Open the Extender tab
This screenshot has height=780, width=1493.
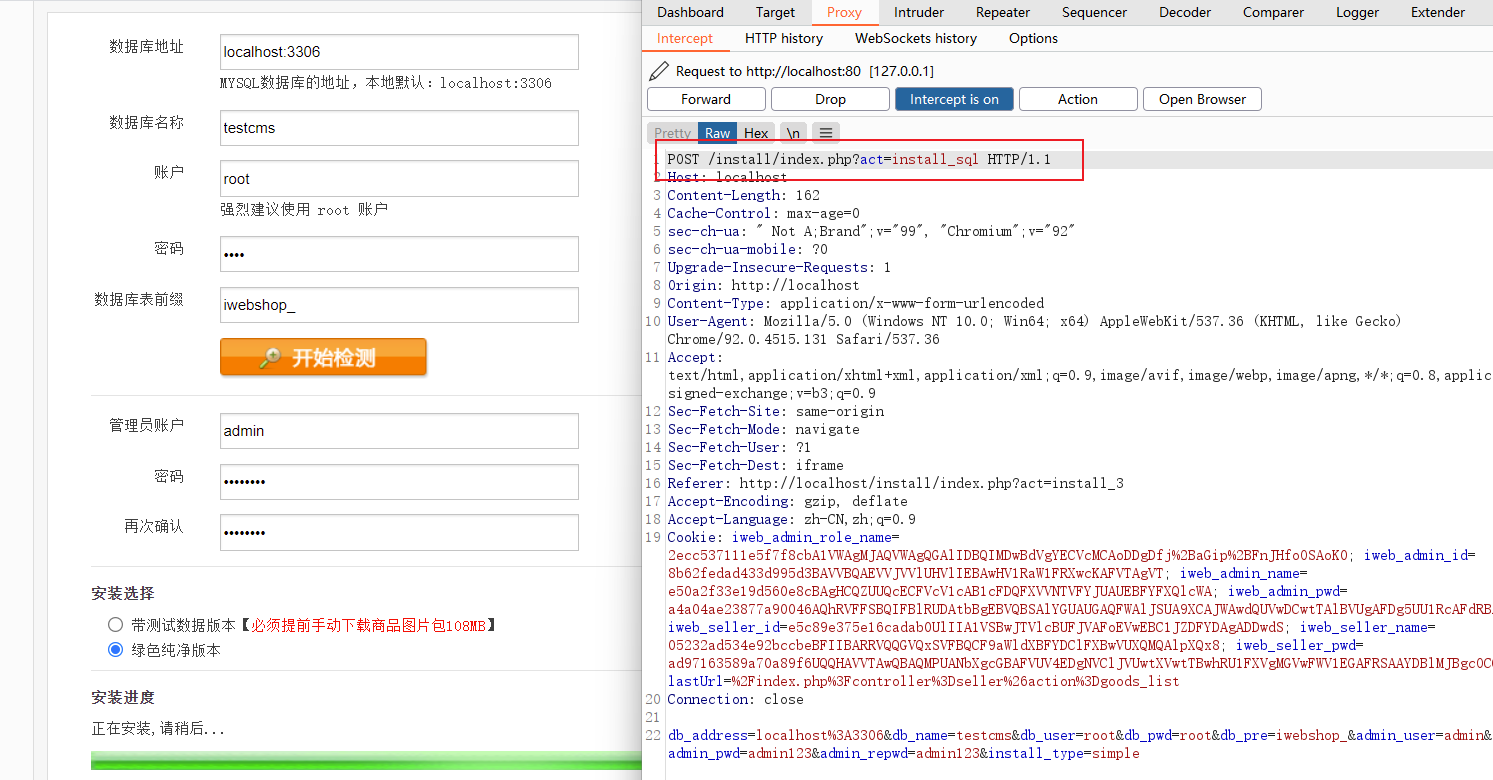(1438, 12)
